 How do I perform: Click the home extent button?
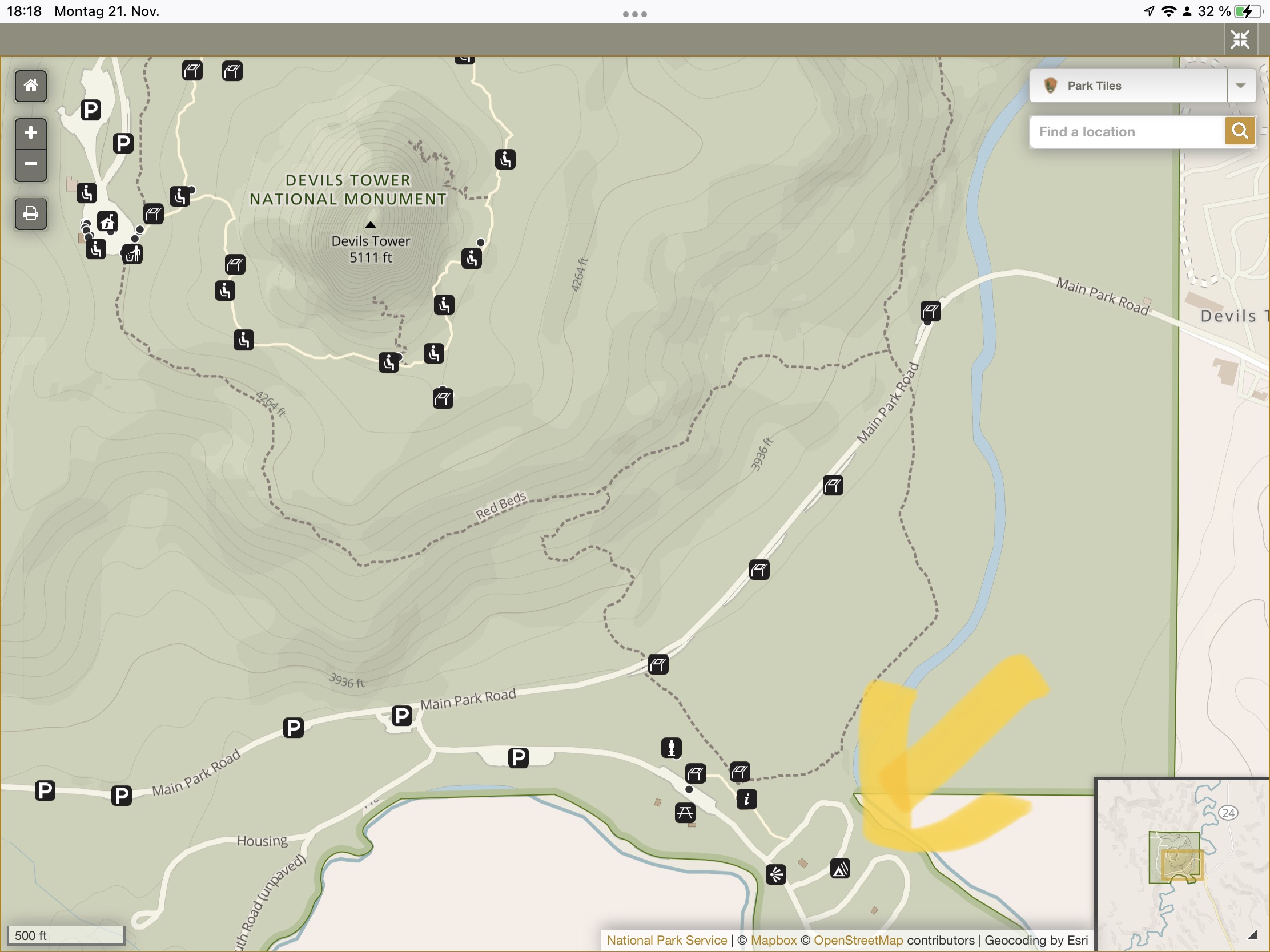[x=30, y=86]
